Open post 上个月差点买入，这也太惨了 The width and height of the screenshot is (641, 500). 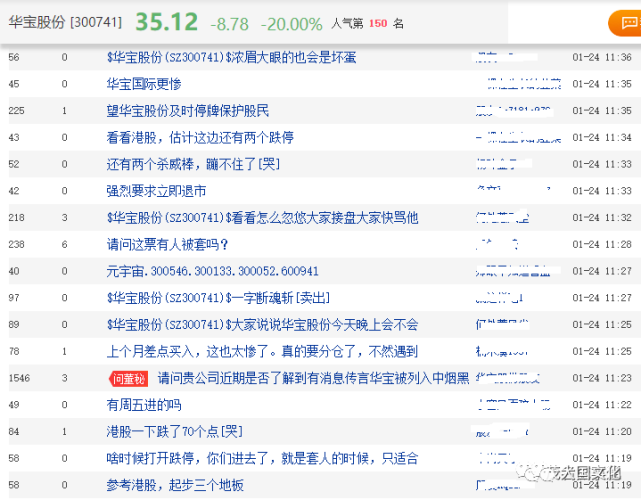point(262,352)
